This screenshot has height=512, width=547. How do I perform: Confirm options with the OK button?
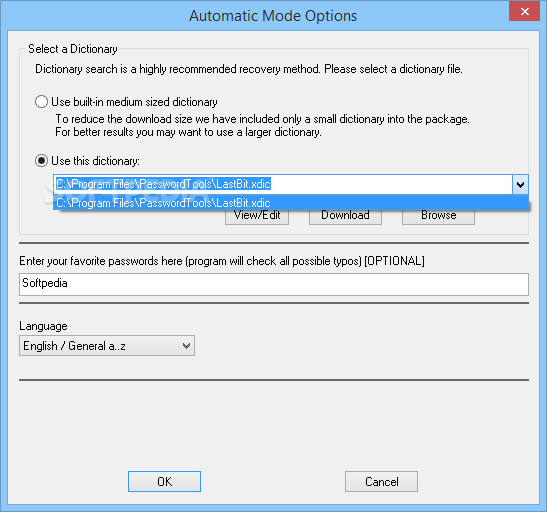click(x=164, y=481)
